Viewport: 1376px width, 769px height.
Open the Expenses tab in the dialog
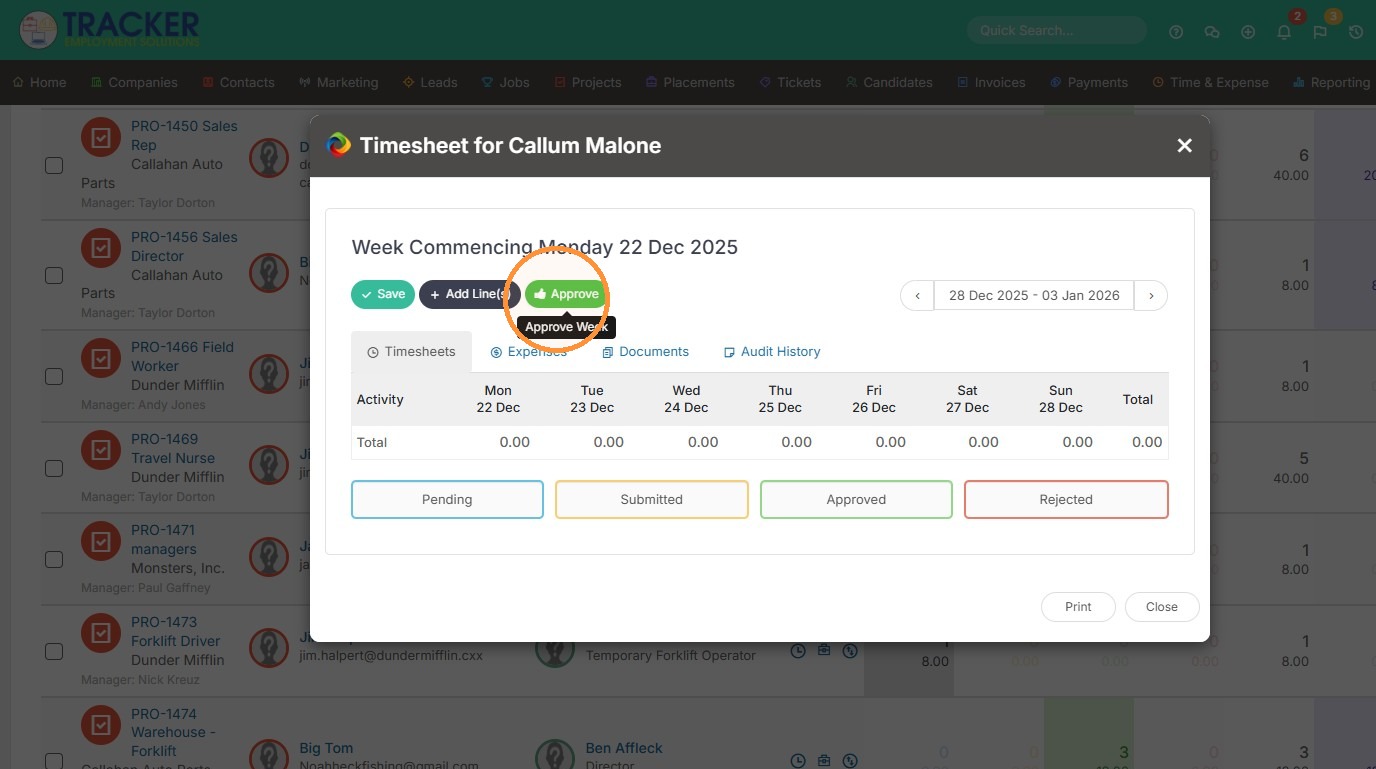pos(528,352)
